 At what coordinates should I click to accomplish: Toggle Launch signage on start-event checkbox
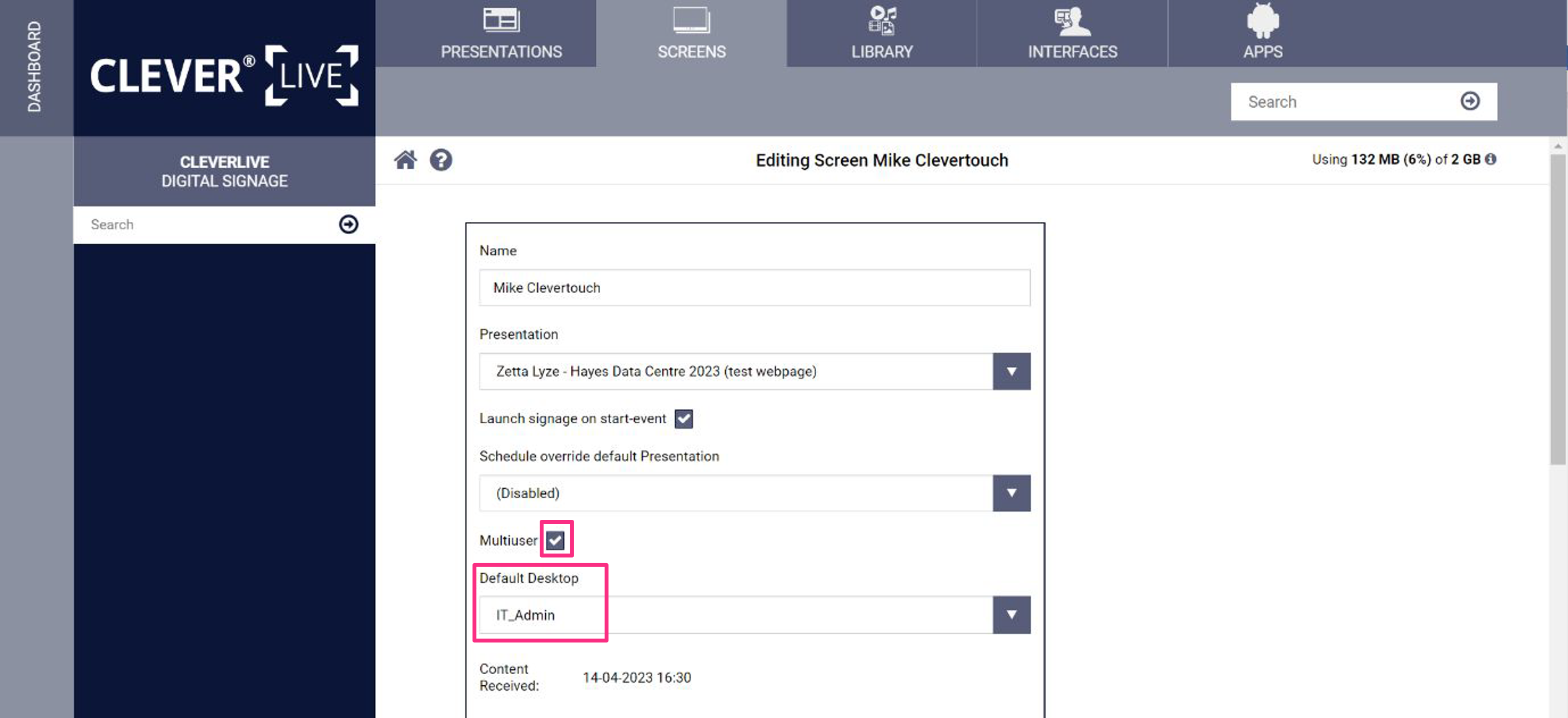coord(684,418)
